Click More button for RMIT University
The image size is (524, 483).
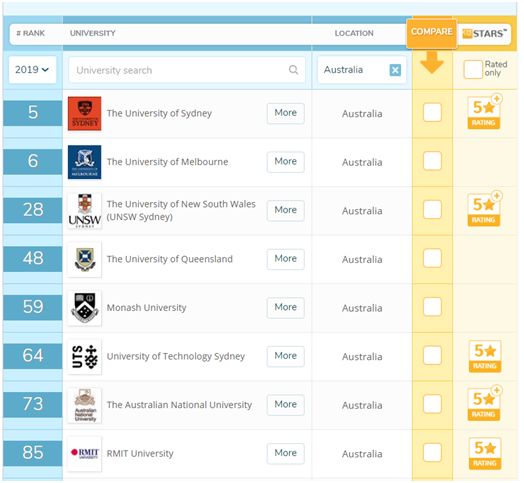coord(285,453)
